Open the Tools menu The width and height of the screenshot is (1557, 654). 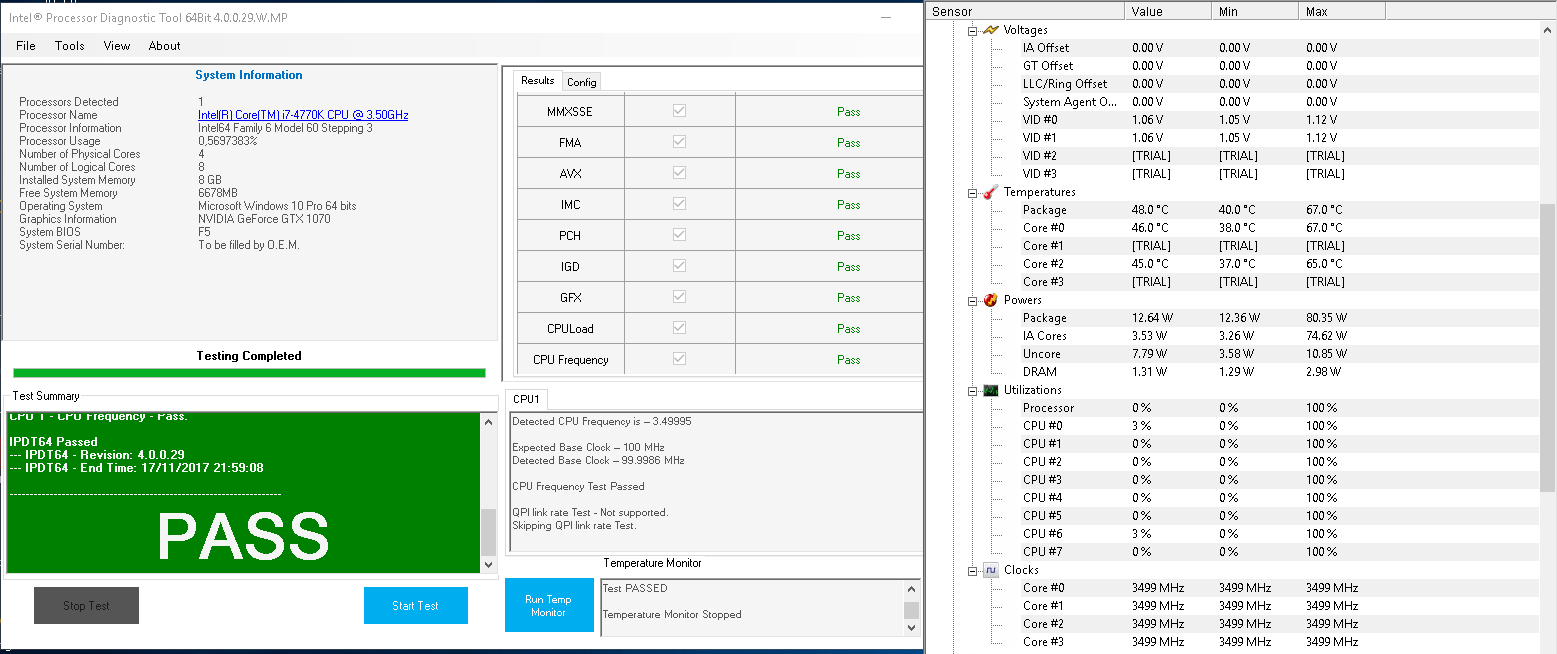(70, 46)
